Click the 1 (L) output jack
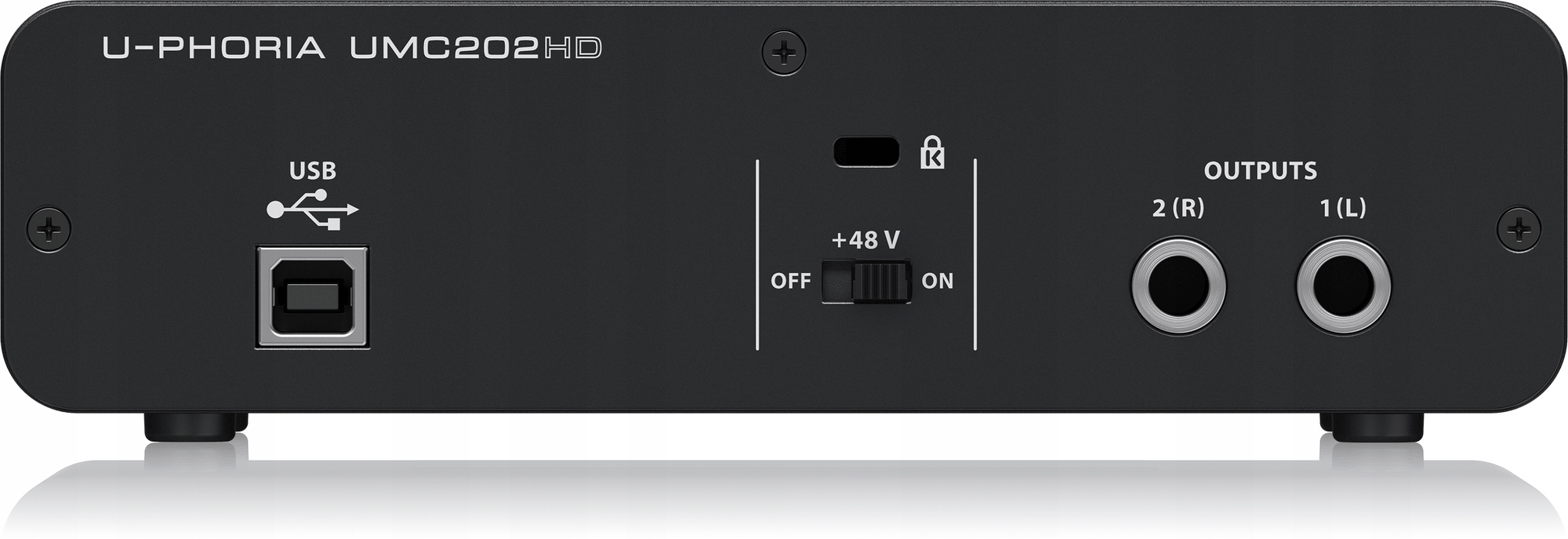Screen dimensions: 1568x539 [x=1344, y=286]
